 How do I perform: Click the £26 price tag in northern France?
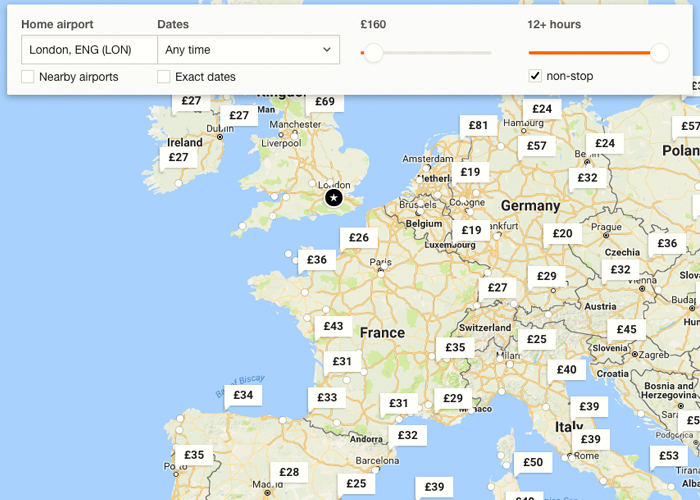[x=358, y=238]
